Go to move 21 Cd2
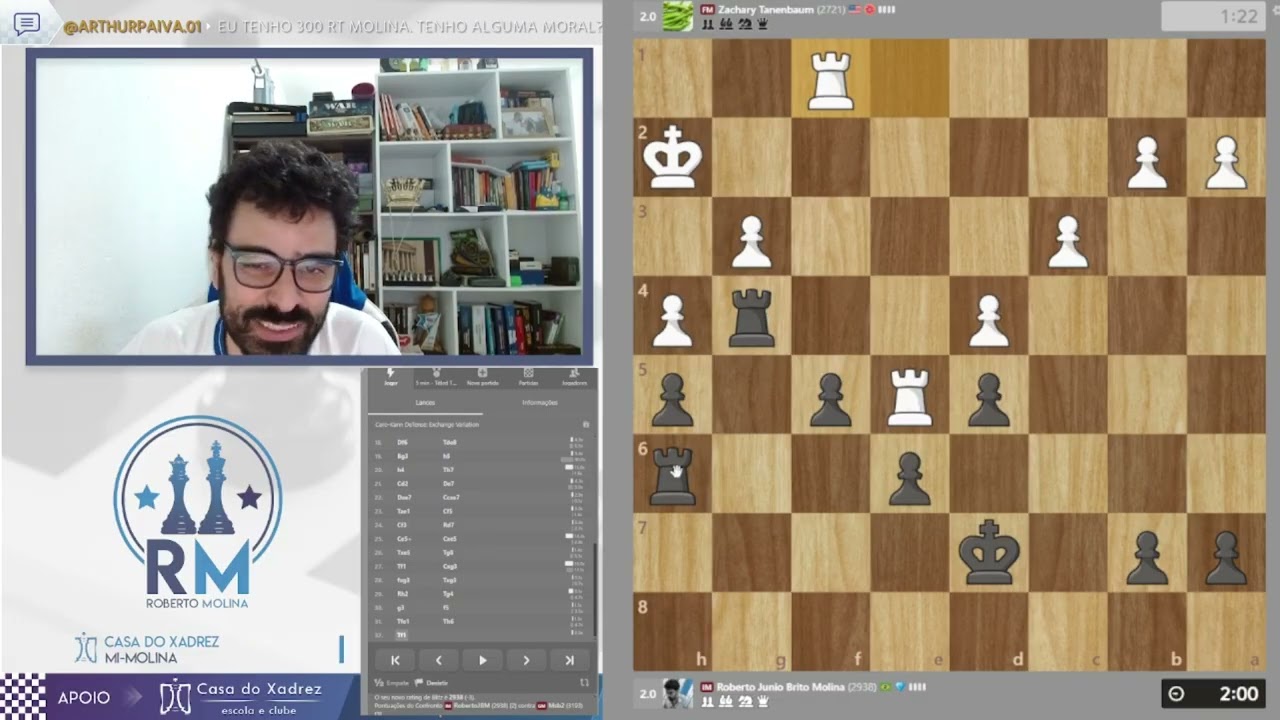1280x720 pixels. [402, 484]
